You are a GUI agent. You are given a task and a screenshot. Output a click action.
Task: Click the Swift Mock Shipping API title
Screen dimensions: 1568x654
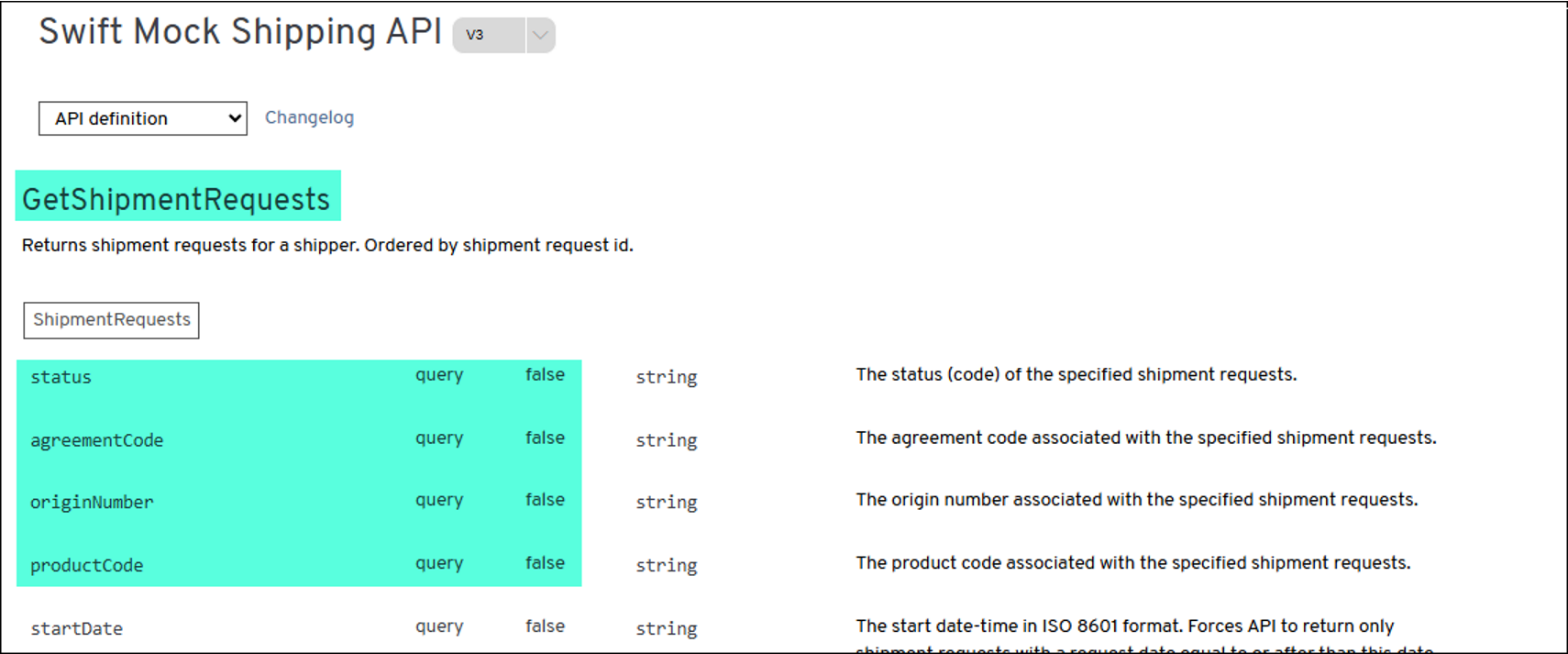click(x=240, y=32)
